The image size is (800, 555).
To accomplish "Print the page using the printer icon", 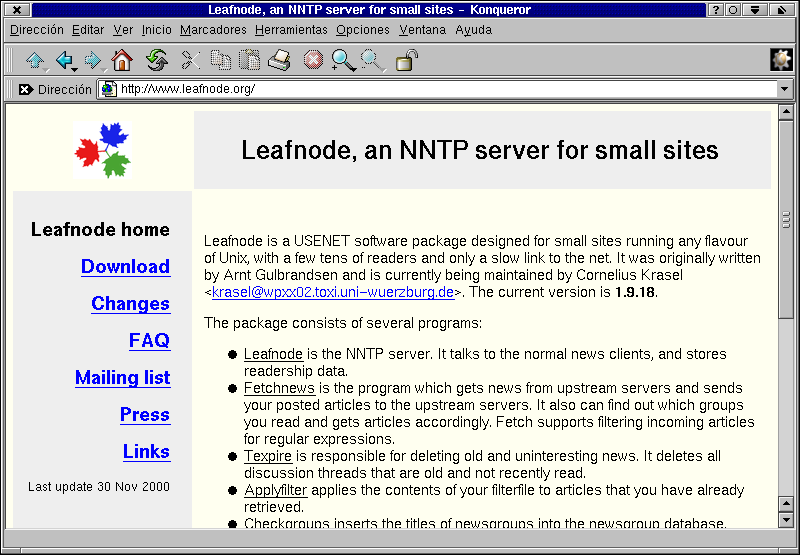I will (278, 61).
